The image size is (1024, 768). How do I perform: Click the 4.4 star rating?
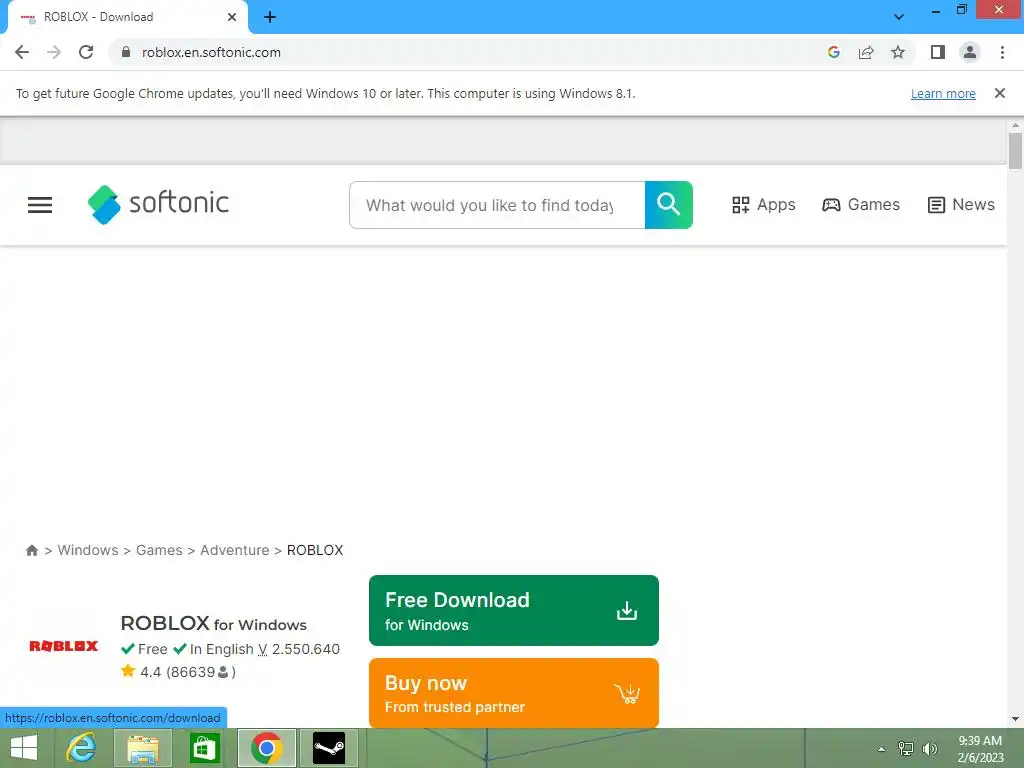178,671
